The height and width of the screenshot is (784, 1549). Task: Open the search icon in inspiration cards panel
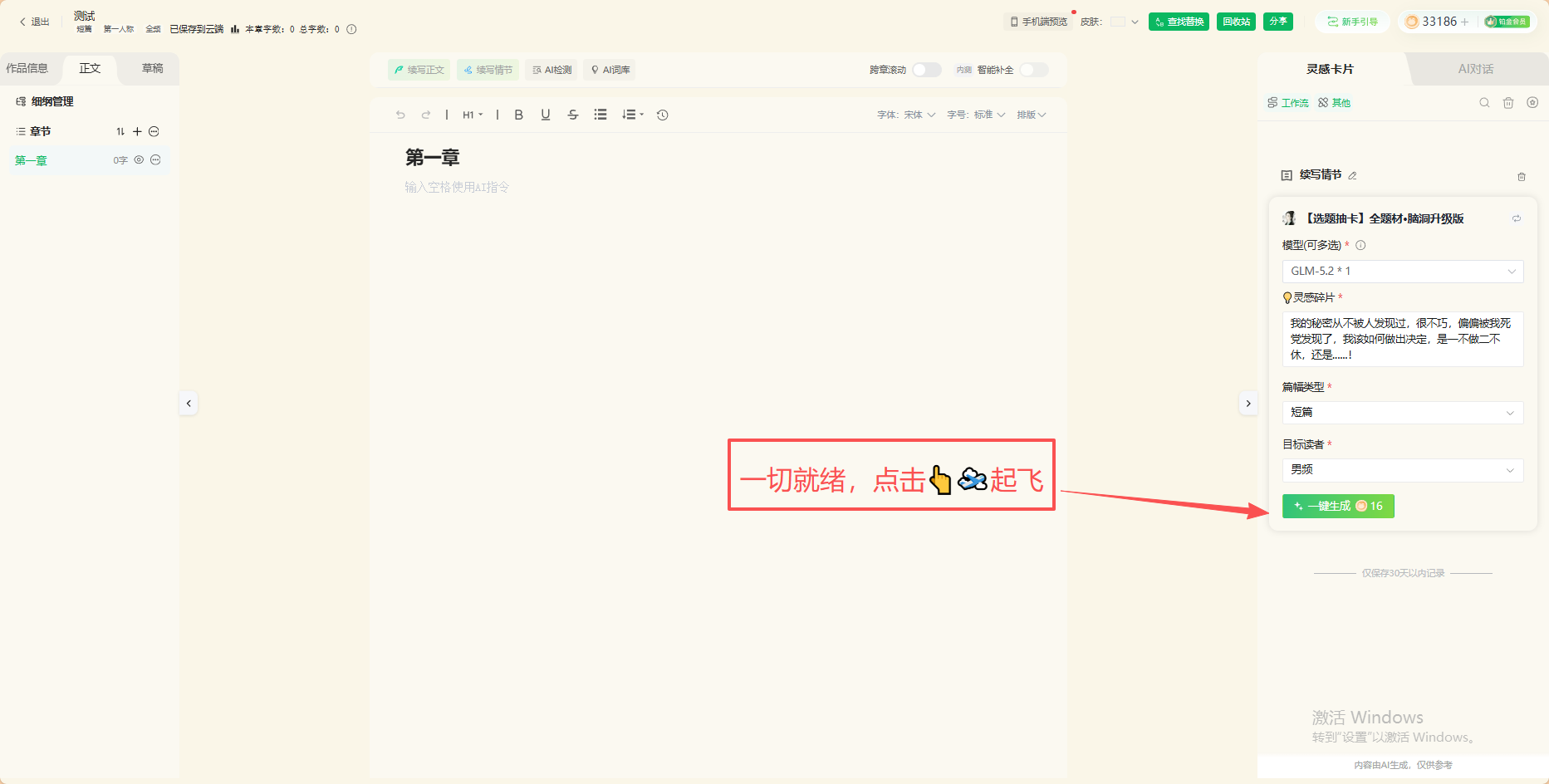point(1484,103)
